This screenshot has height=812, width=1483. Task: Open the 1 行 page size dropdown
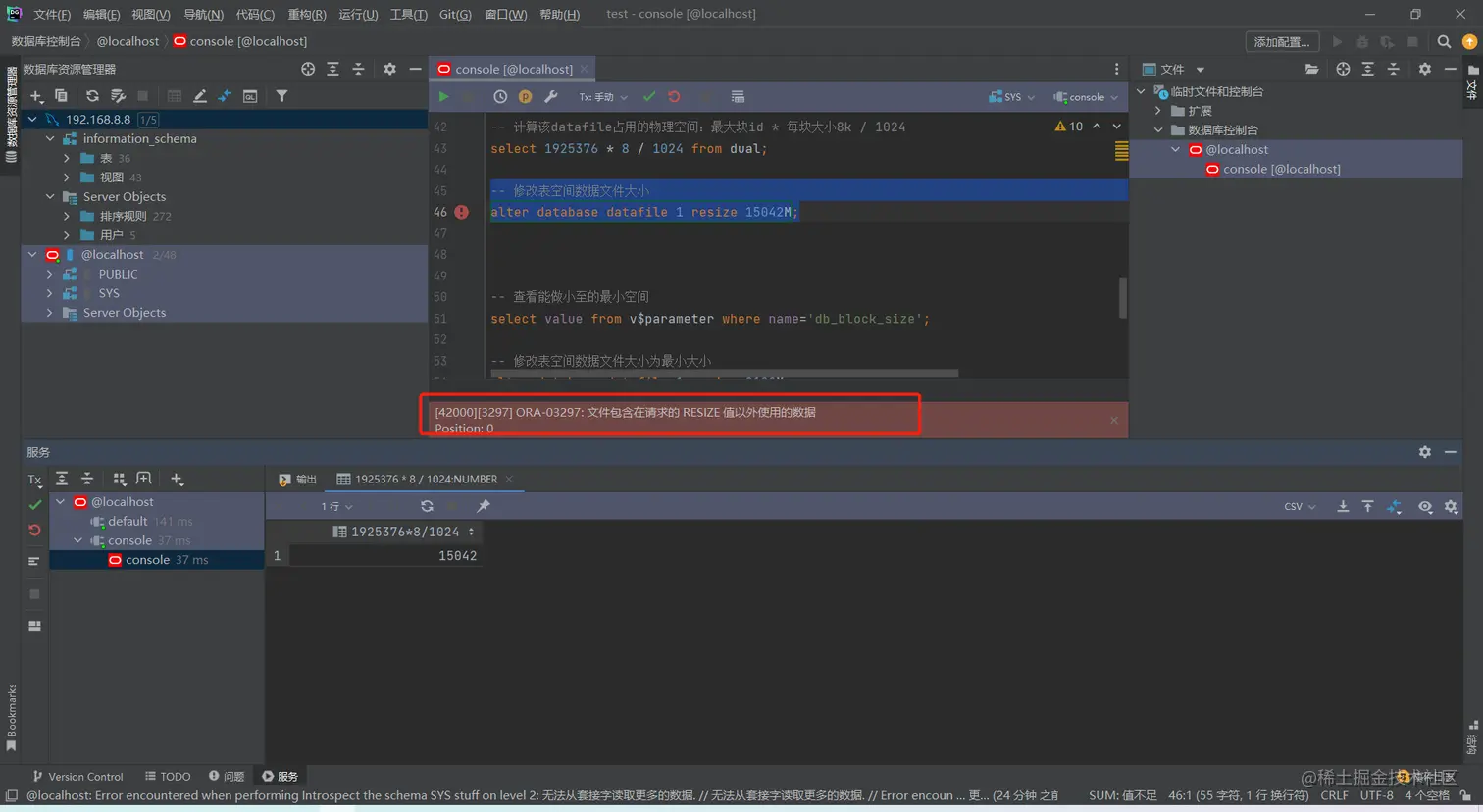click(x=336, y=506)
